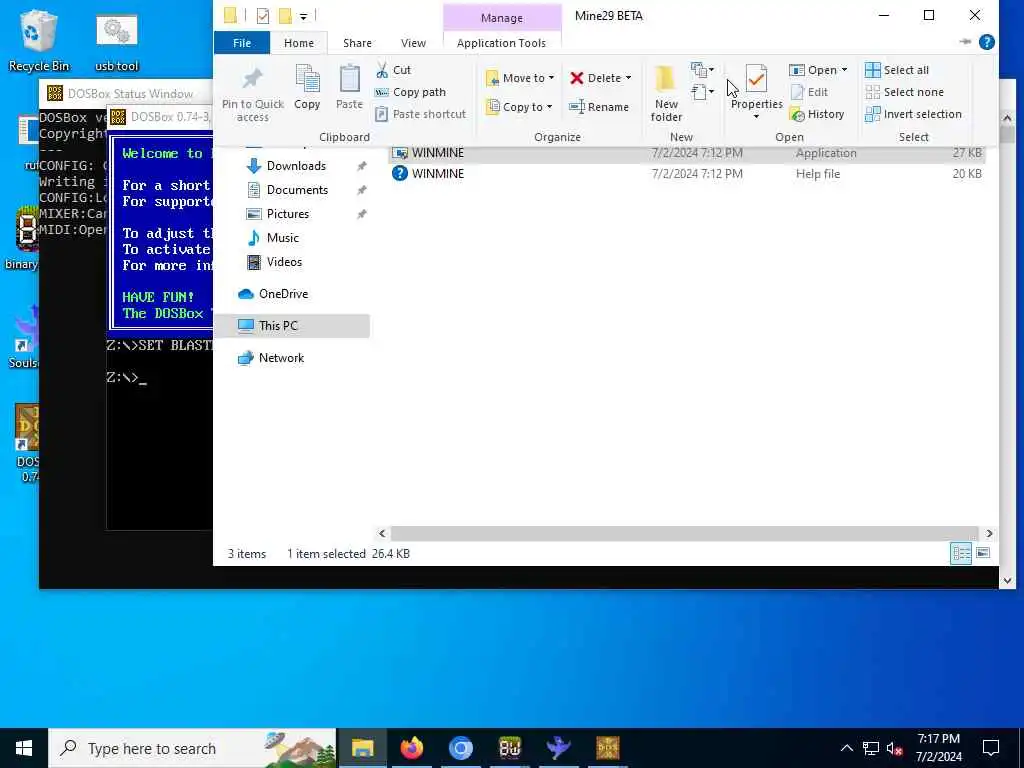The width and height of the screenshot is (1024, 768).
Task: Toggle Quick Access properties checkbox button
Action: click(263, 16)
